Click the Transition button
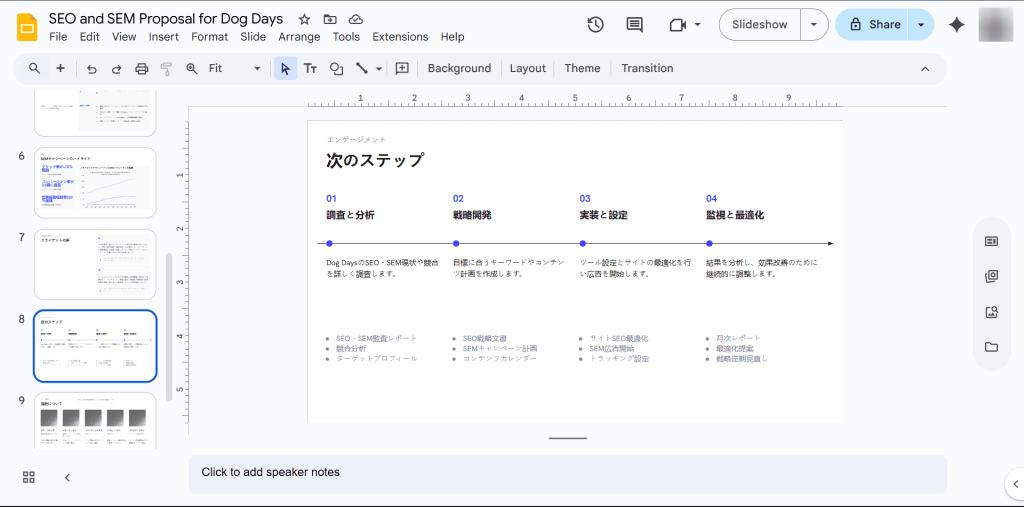 coord(647,68)
